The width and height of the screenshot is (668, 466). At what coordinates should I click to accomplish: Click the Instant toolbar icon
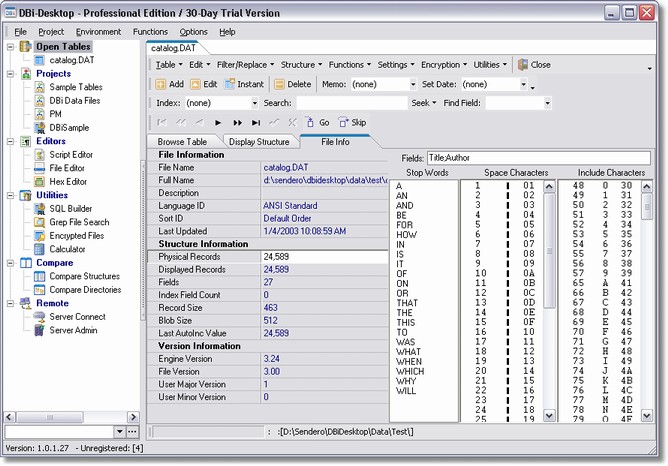coord(230,84)
